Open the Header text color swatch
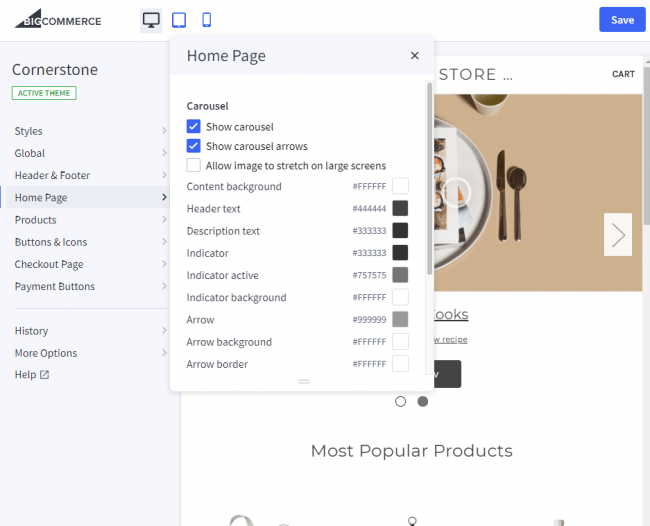The image size is (650, 526). coord(400,208)
